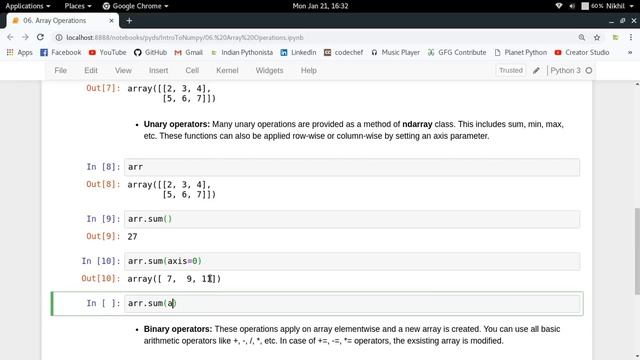The height and width of the screenshot is (360, 640).
Task: Open the Places system menu
Action: 78,6
